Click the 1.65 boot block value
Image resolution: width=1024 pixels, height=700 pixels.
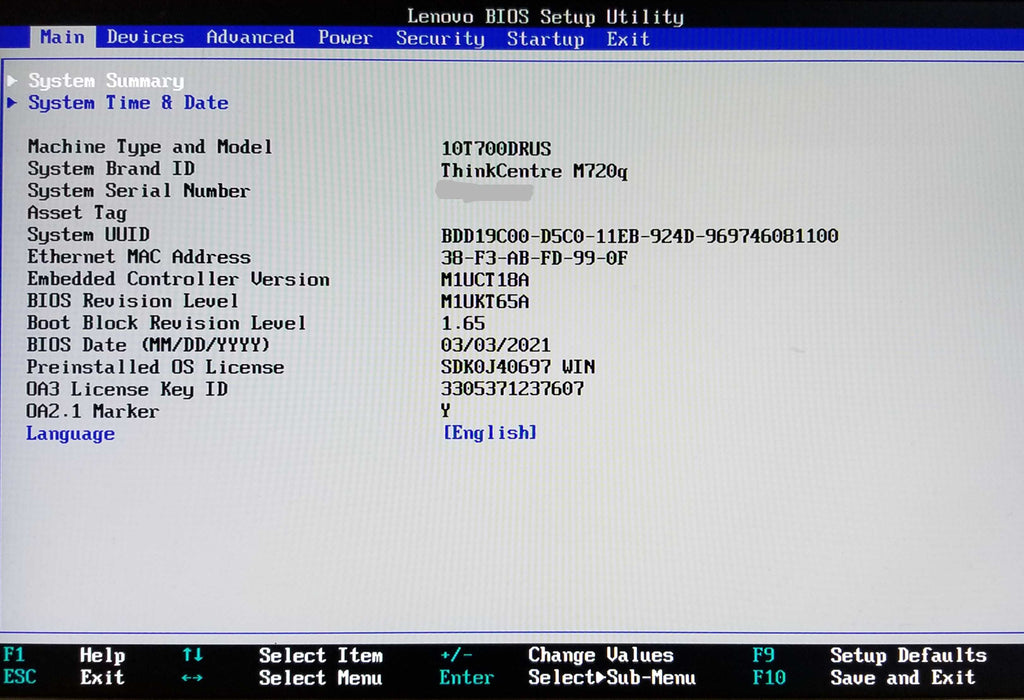(x=463, y=323)
